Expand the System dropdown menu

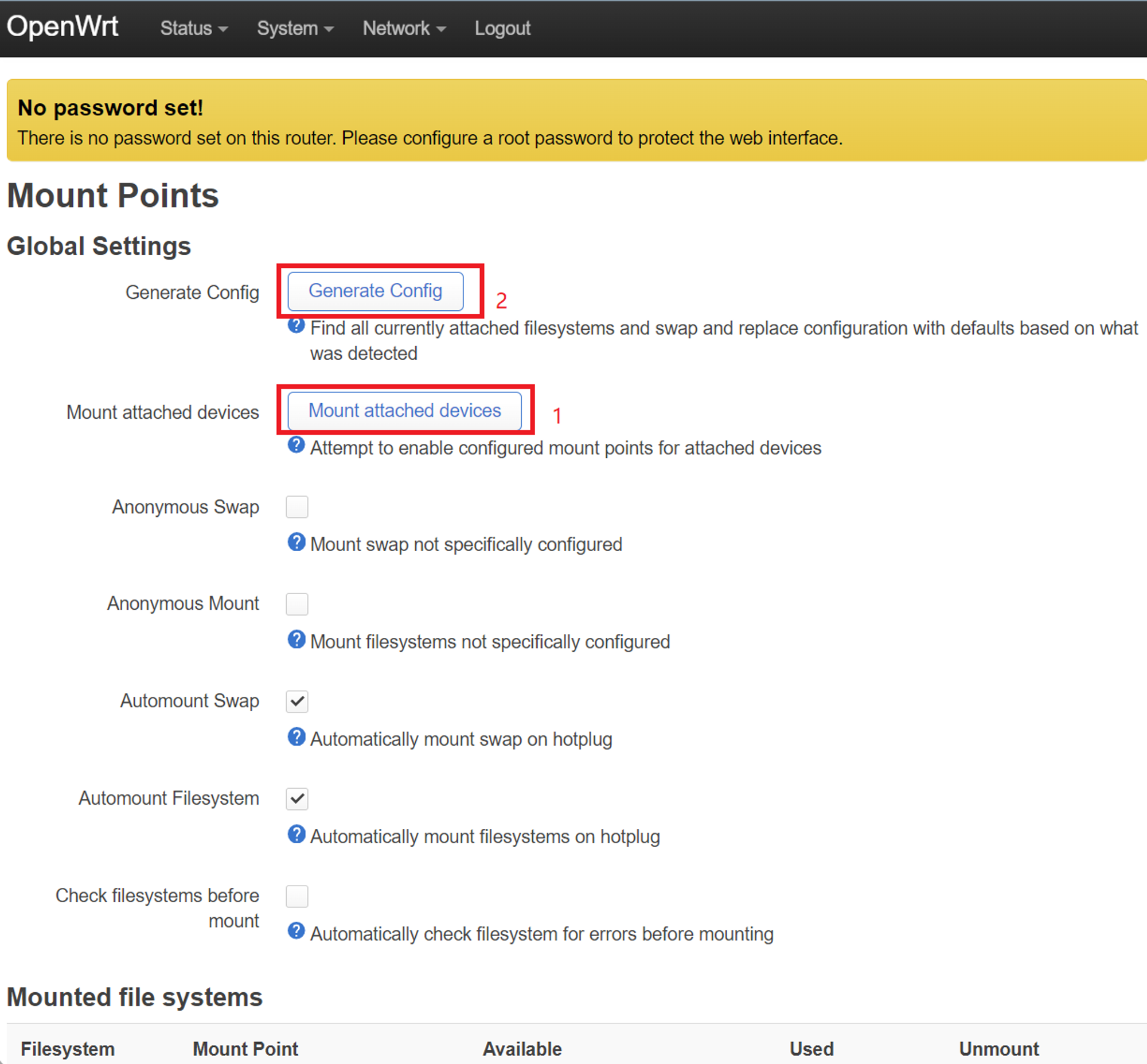(295, 28)
